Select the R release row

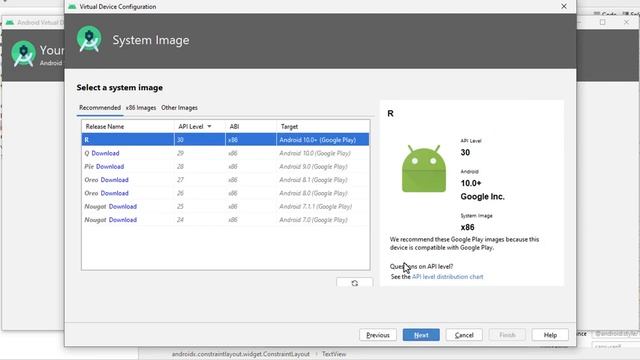pos(225,140)
